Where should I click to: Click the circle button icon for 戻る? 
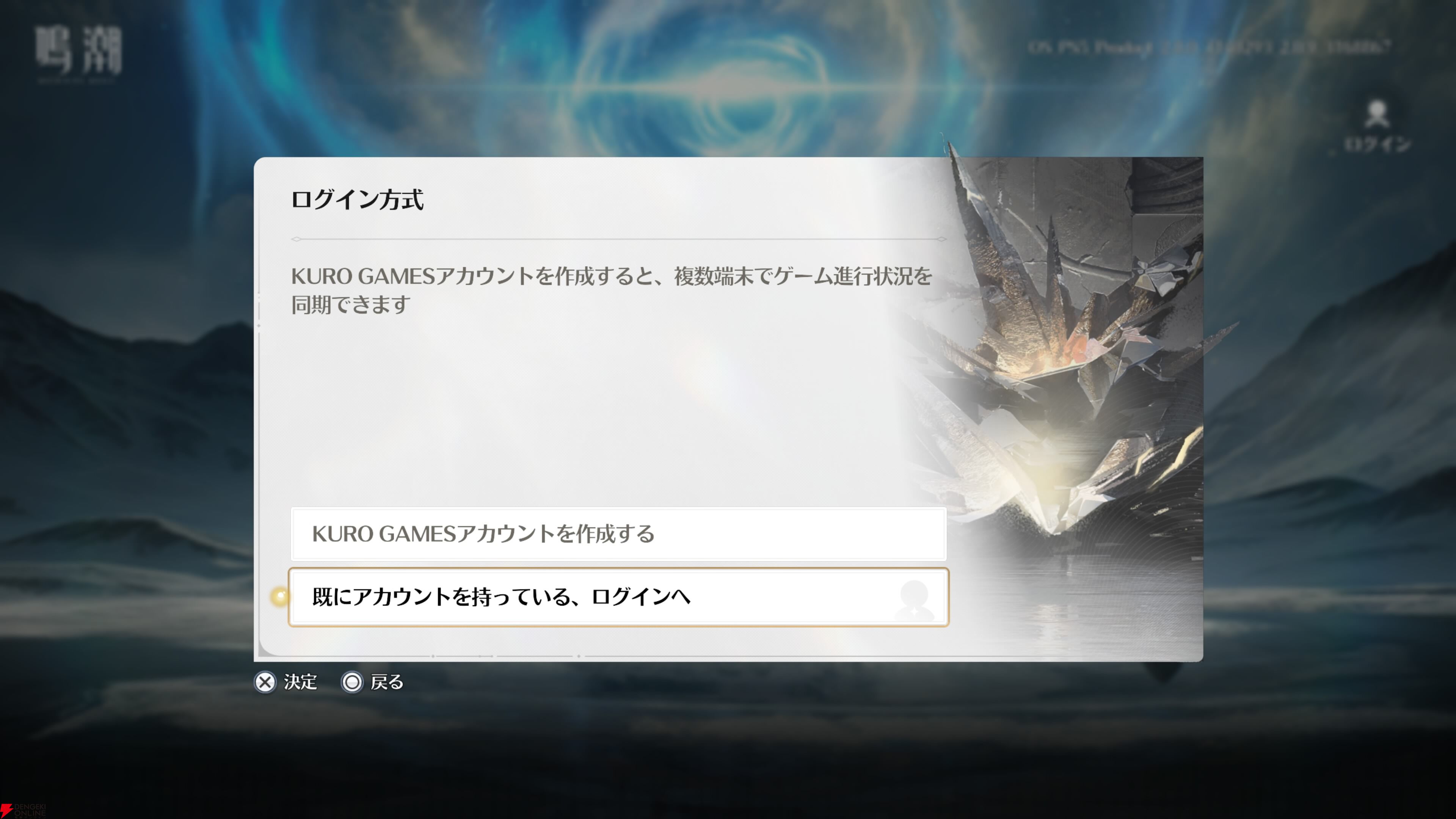pyautogui.click(x=352, y=682)
